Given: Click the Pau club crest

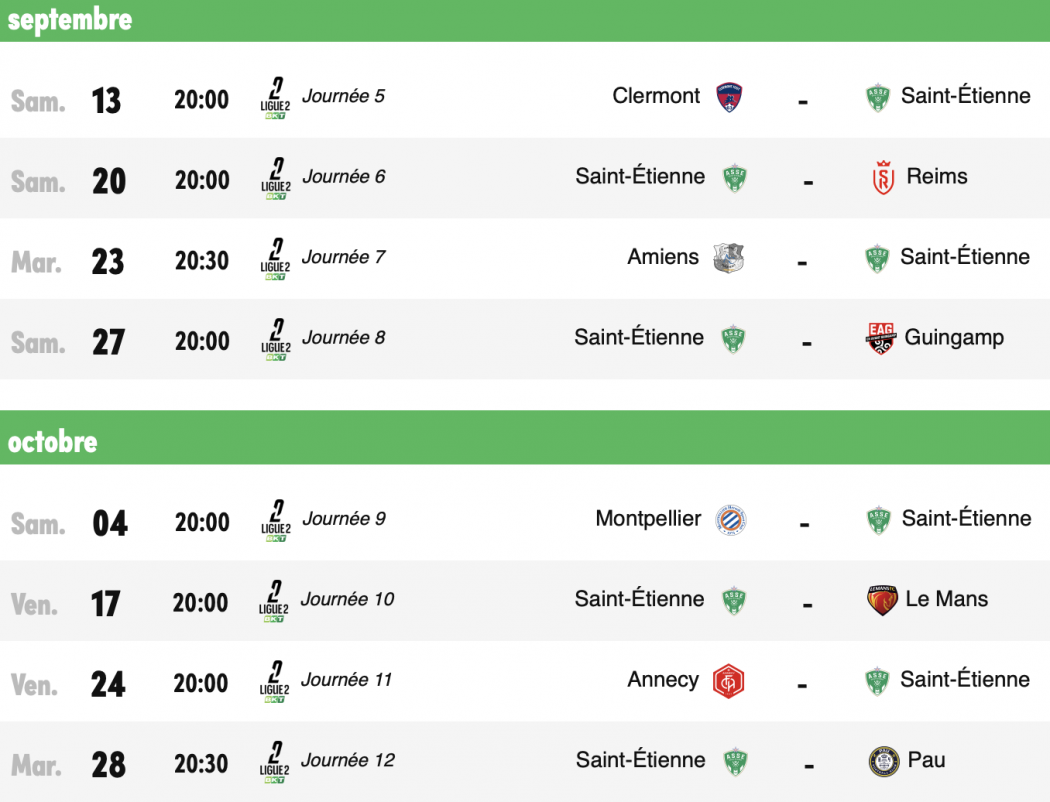Looking at the screenshot, I should click(x=883, y=761).
